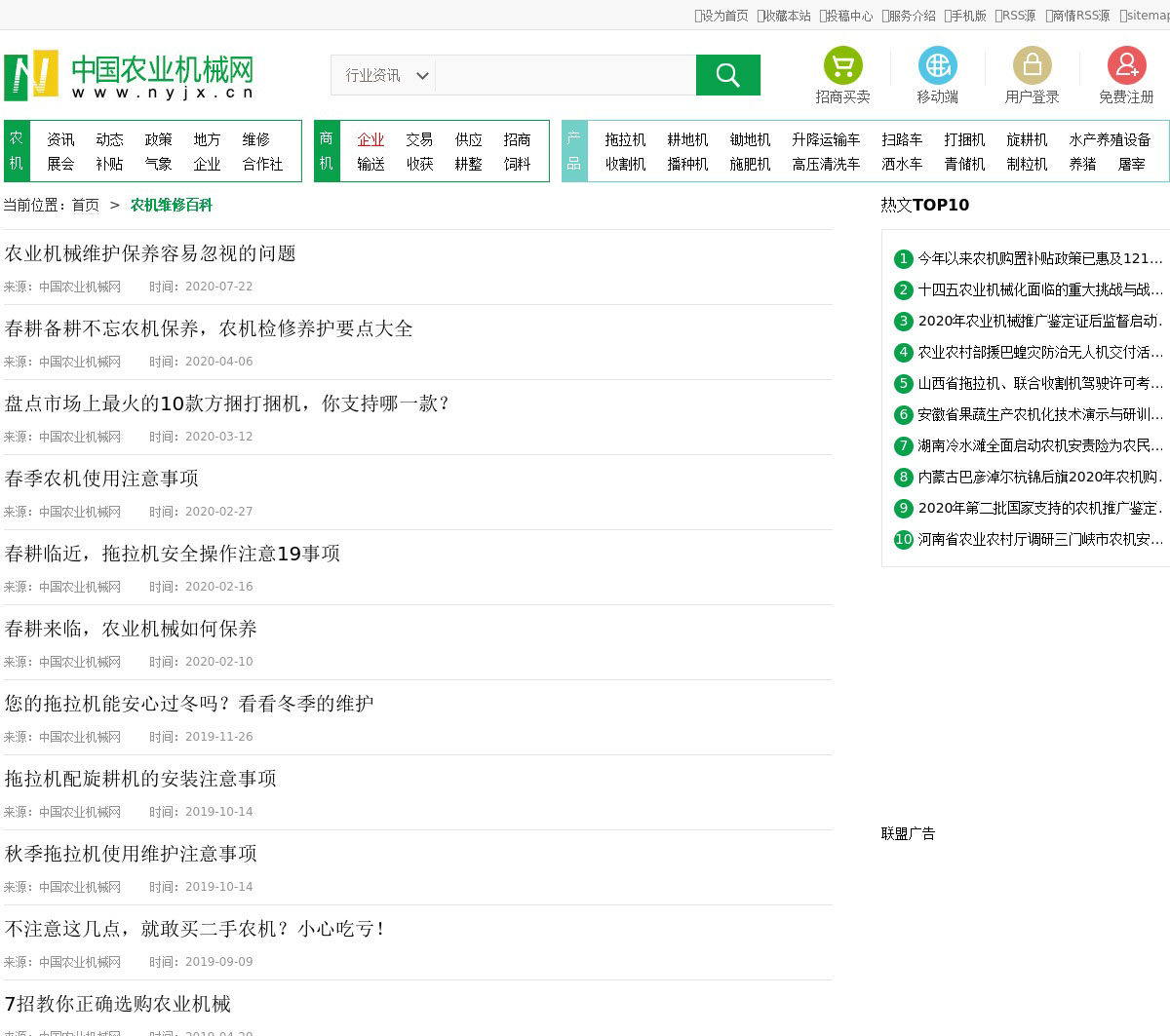This screenshot has width=1170, height=1036.
Task: Open the 企业 item under 商机
Action: coord(370,139)
